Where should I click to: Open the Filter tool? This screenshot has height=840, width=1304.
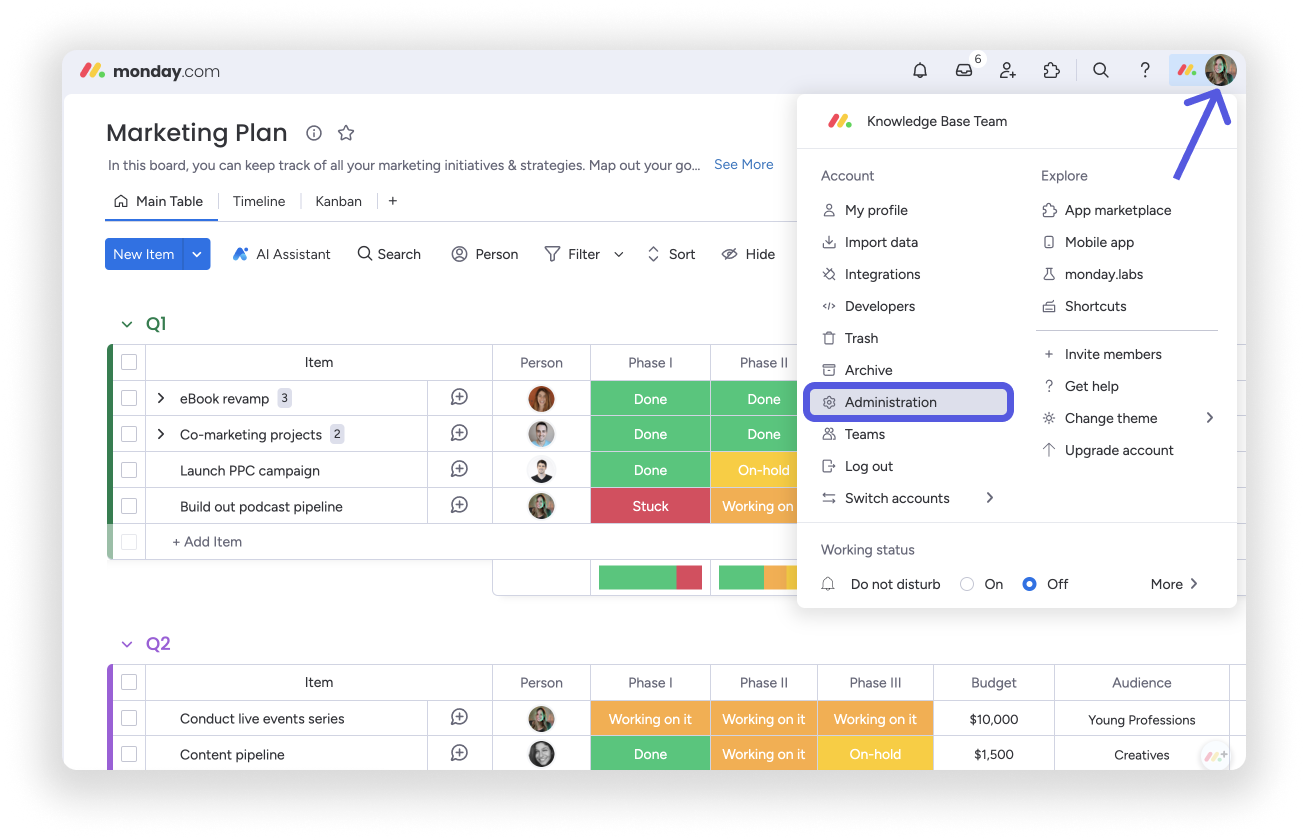[x=572, y=254]
